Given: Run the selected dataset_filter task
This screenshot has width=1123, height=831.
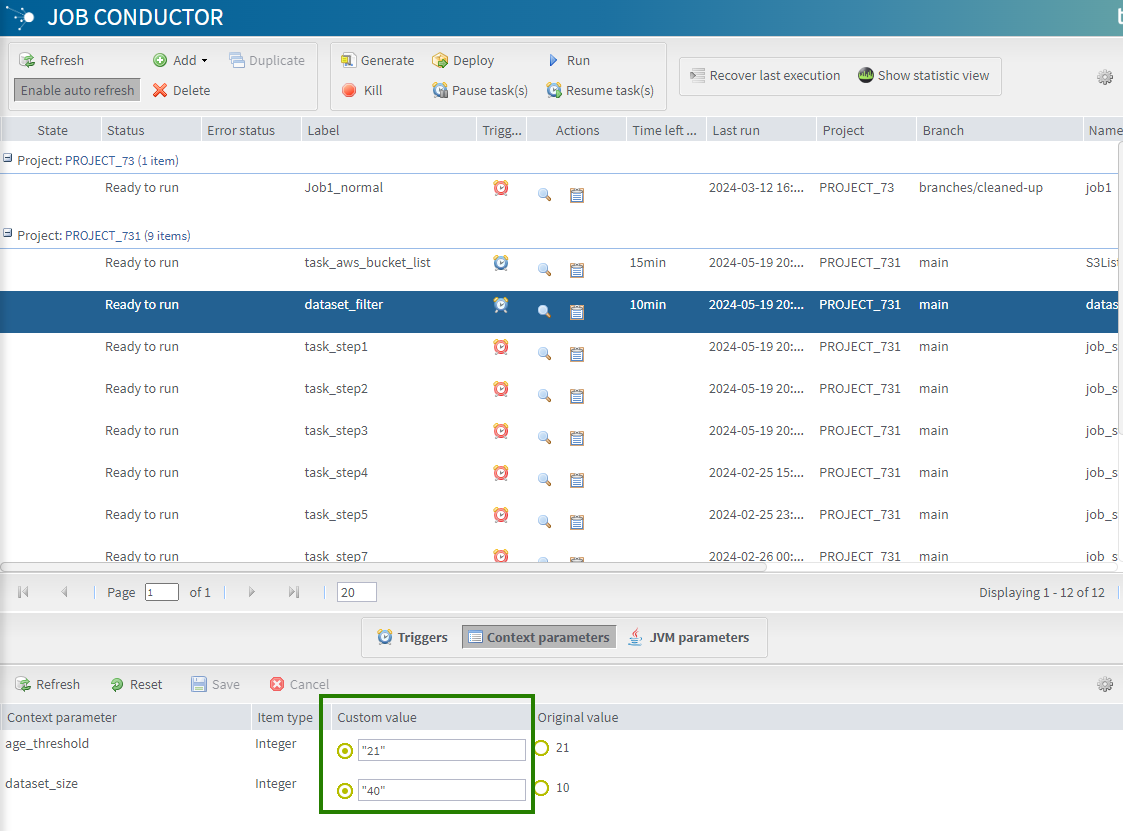Looking at the screenshot, I should (568, 60).
